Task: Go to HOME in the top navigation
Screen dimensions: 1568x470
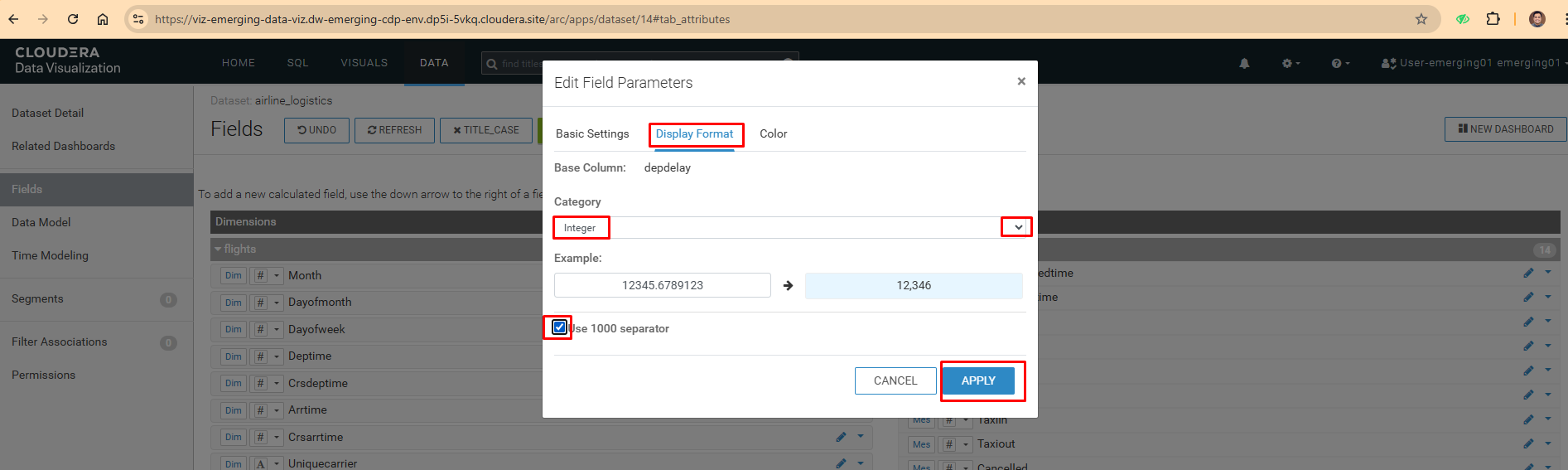Action: pos(239,63)
